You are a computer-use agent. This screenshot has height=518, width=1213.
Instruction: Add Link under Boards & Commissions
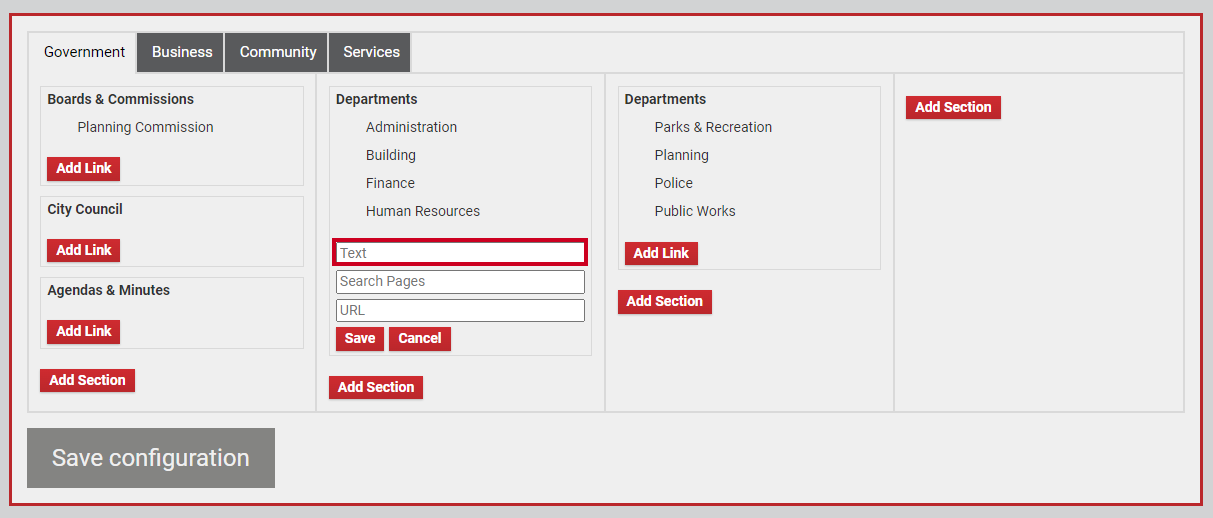[84, 168]
